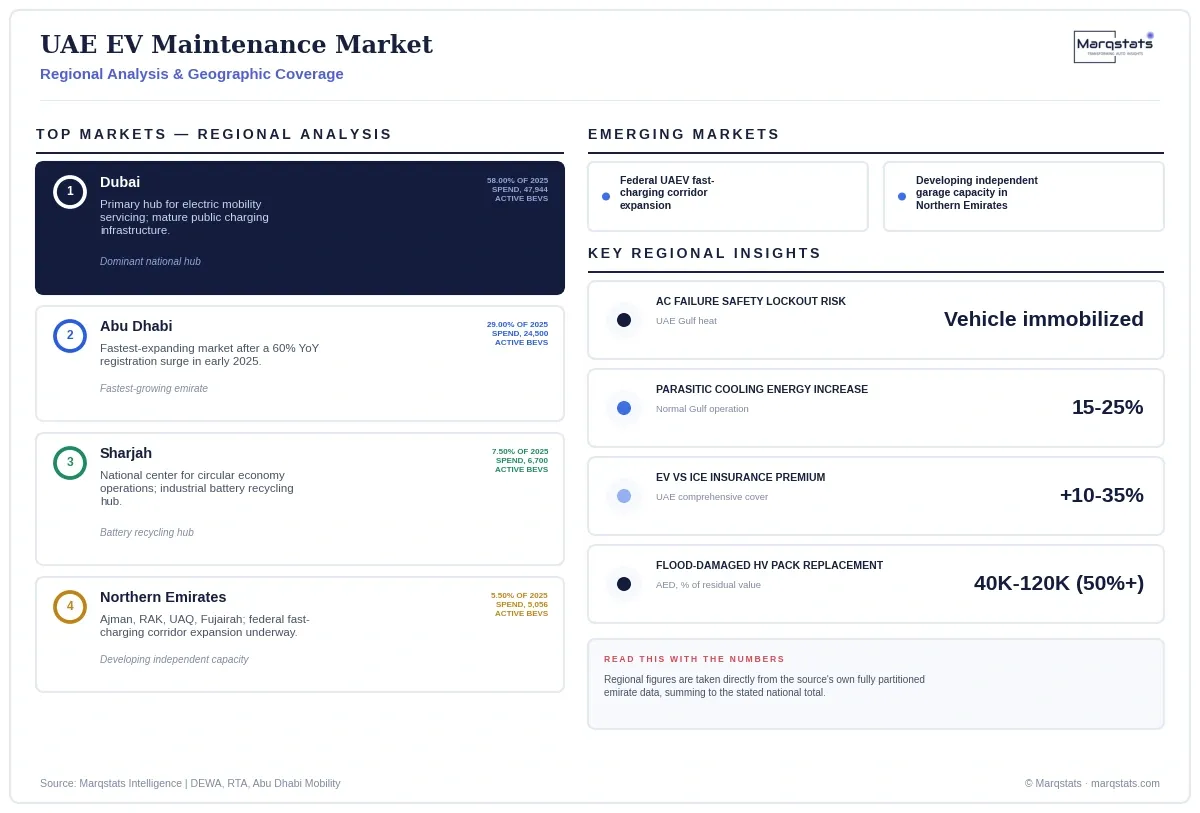This screenshot has height=813, width=1200.
Task: Click the '40K-120K (50%+)' value
Action: (x=1059, y=583)
